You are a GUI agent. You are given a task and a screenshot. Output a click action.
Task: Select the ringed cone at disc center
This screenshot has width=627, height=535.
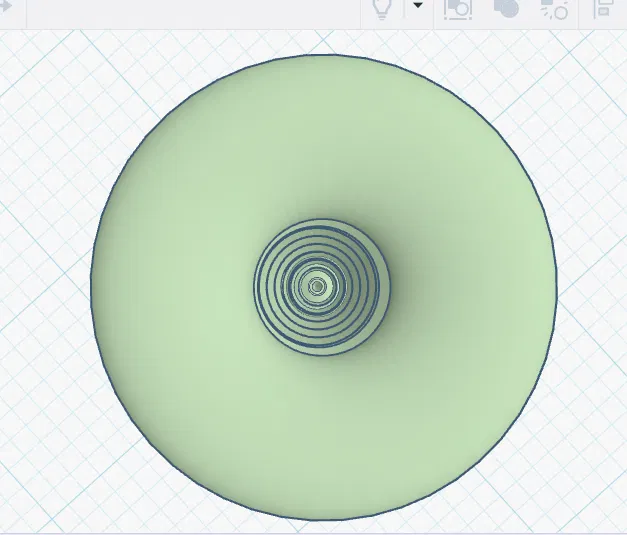tap(322, 287)
